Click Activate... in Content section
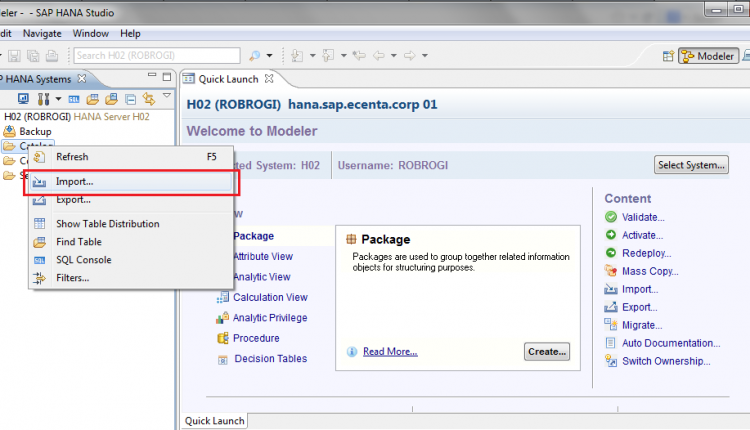 point(642,235)
